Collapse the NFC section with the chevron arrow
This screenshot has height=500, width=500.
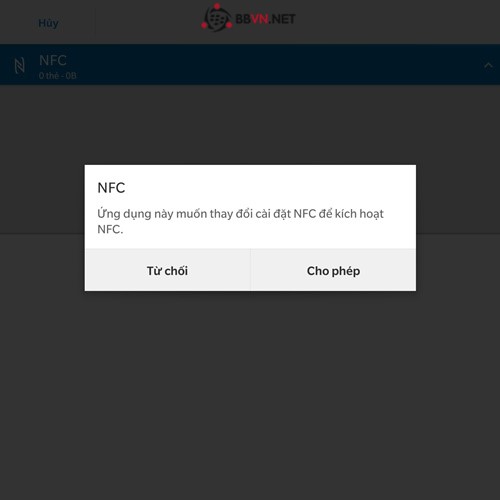coord(488,65)
